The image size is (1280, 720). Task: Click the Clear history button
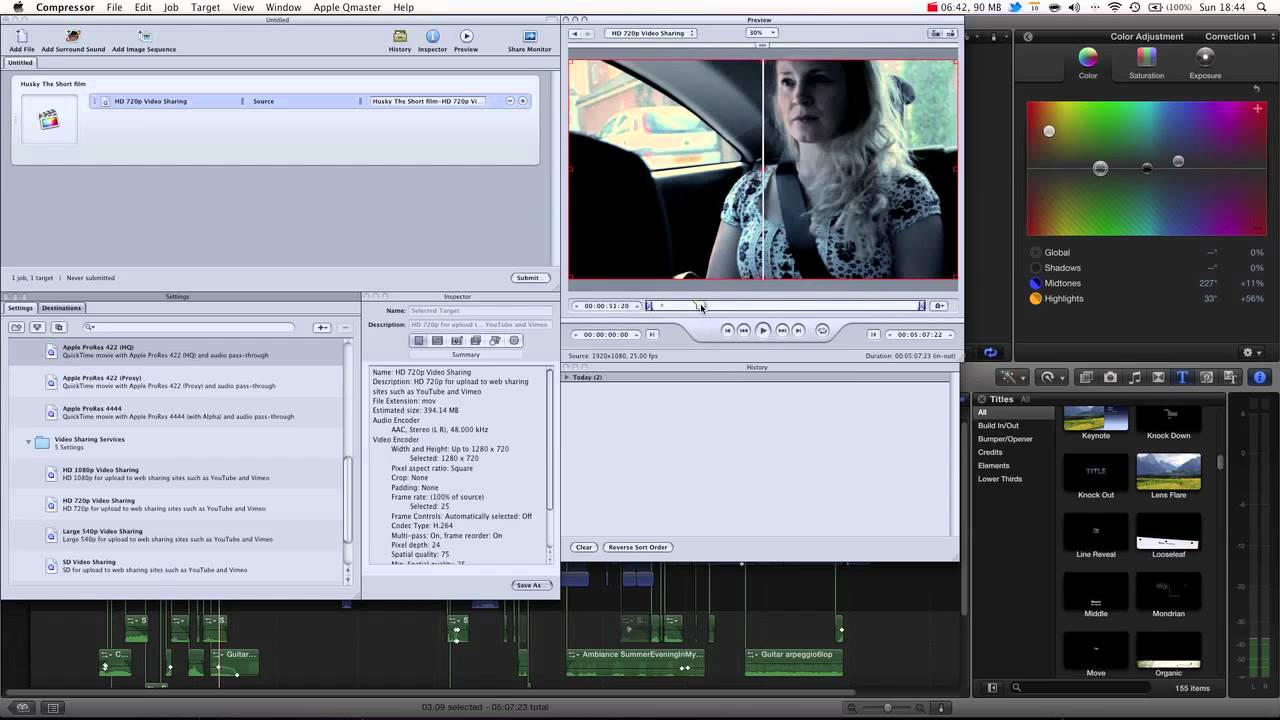(584, 547)
